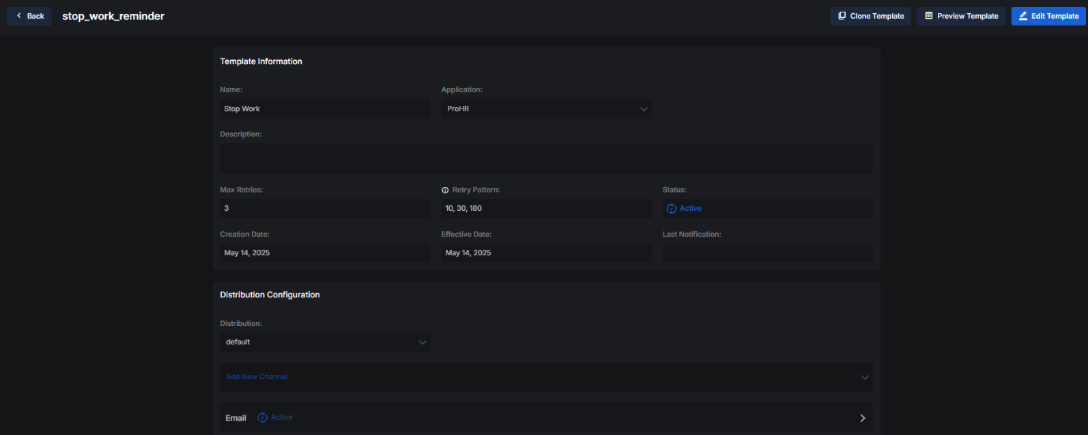Click the Retry Pattern info icon
The height and width of the screenshot is (435, 1088).
point(445,189)
